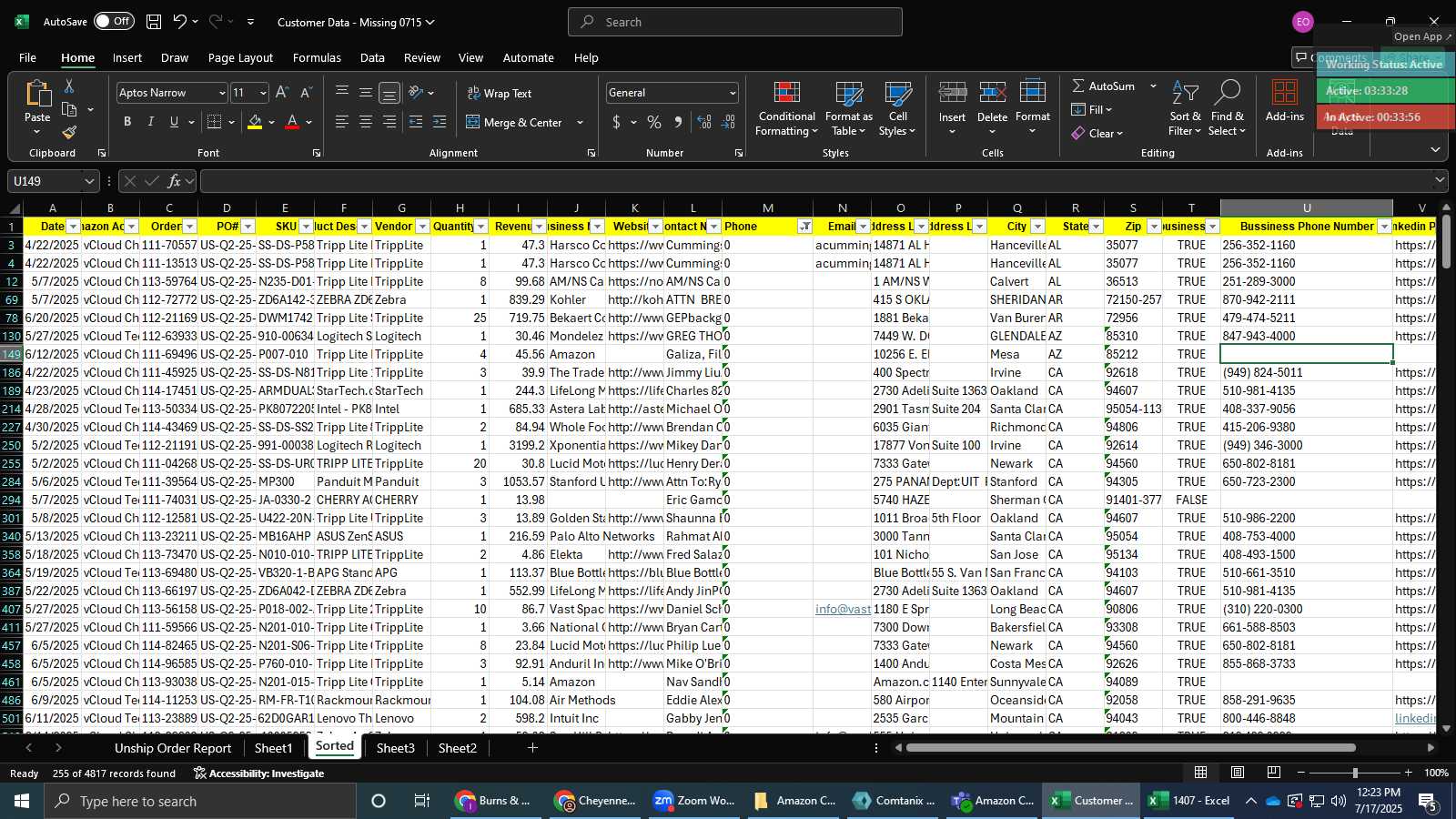Screen dimensions: 1456x819
Task: Open Vendor column filter dropdown
Action: click(x=422, y=227)
